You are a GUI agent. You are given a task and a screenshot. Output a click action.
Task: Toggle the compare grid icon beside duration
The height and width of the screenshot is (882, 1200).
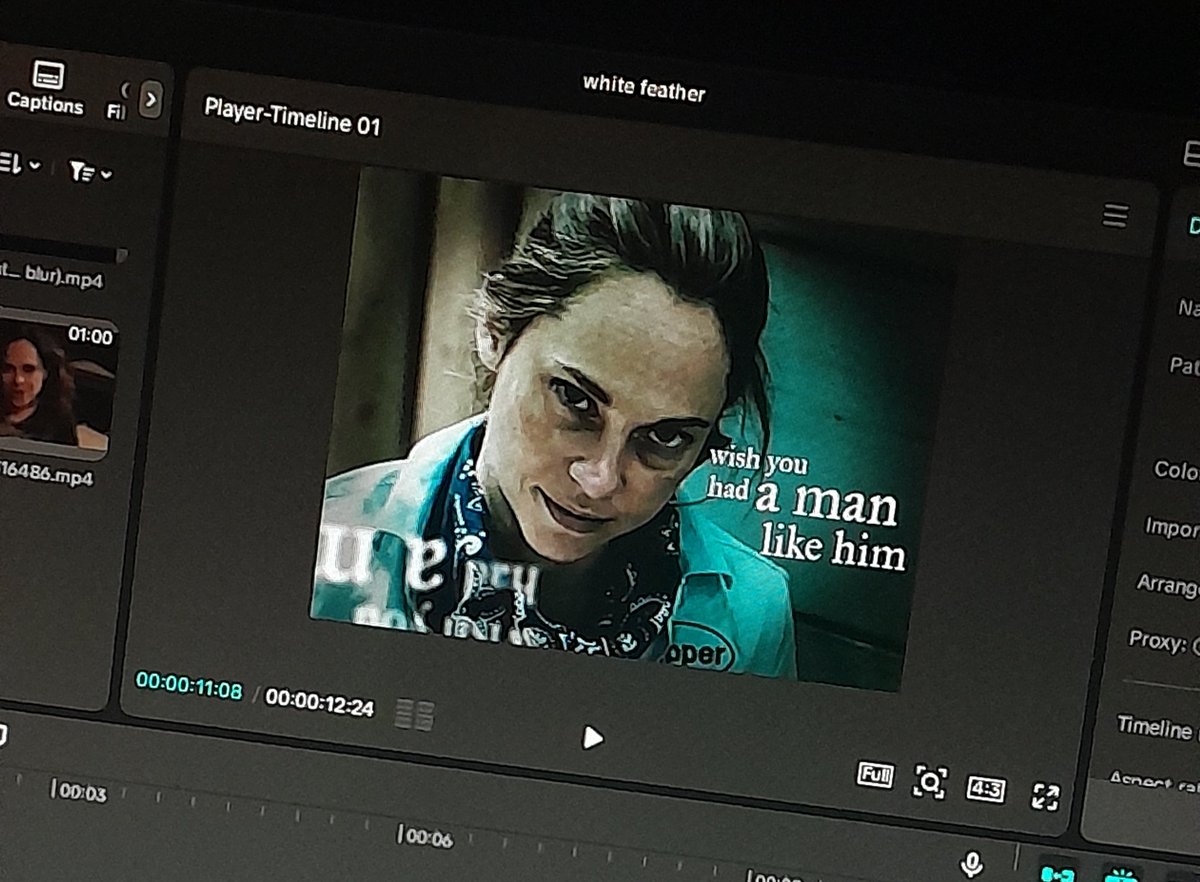415,714
